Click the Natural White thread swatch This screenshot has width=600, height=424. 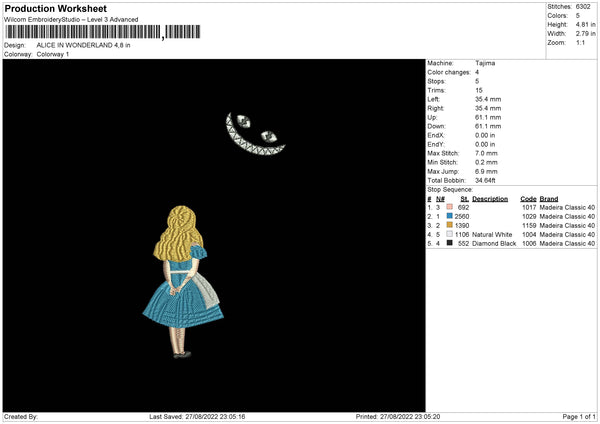[x=449, y=234]
